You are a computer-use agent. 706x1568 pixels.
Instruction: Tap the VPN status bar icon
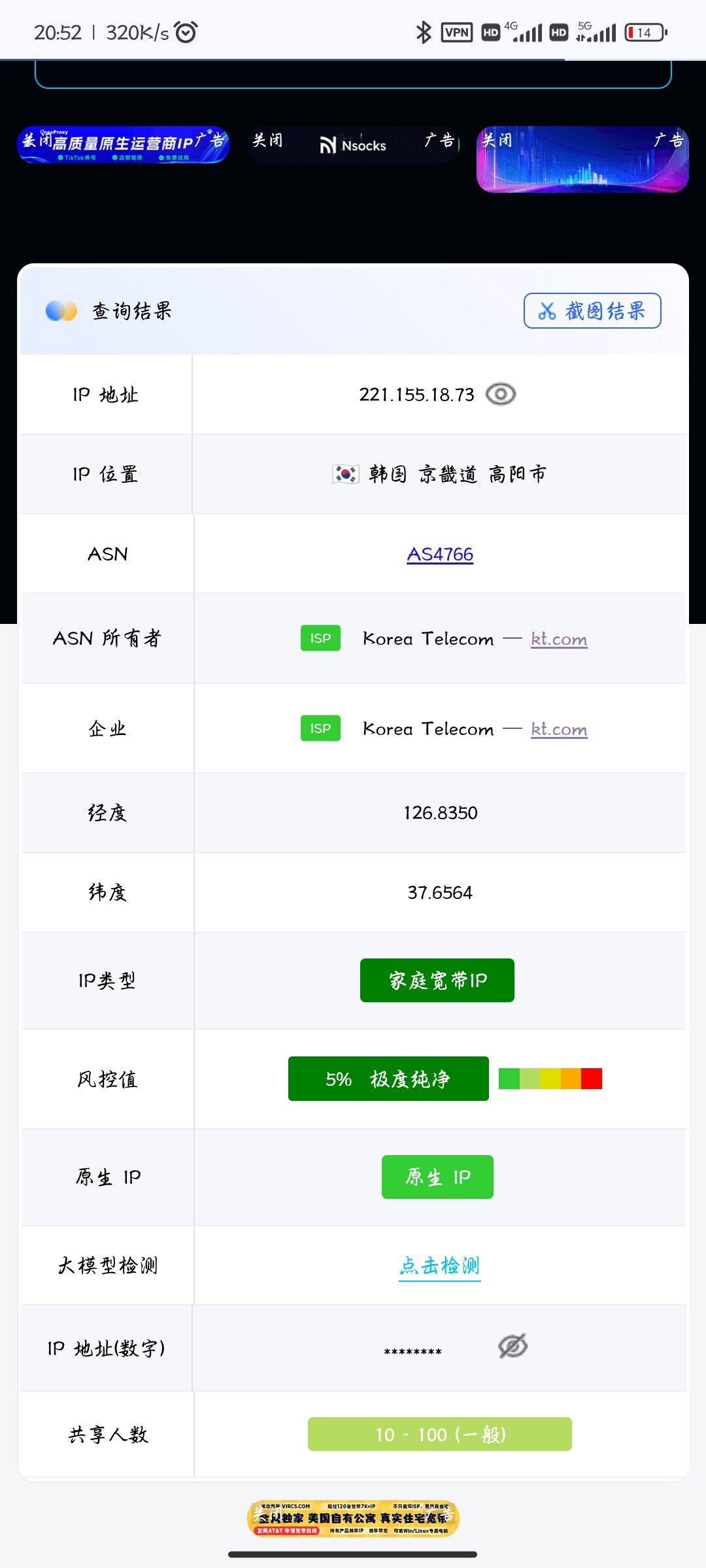(x=457, y=32)
